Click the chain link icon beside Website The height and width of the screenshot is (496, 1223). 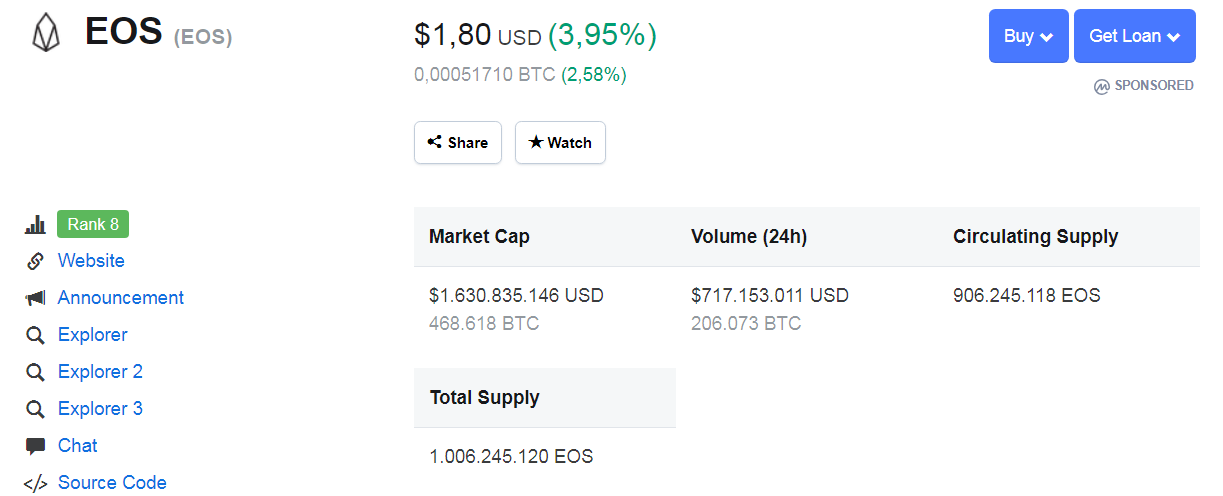[35, 261]
